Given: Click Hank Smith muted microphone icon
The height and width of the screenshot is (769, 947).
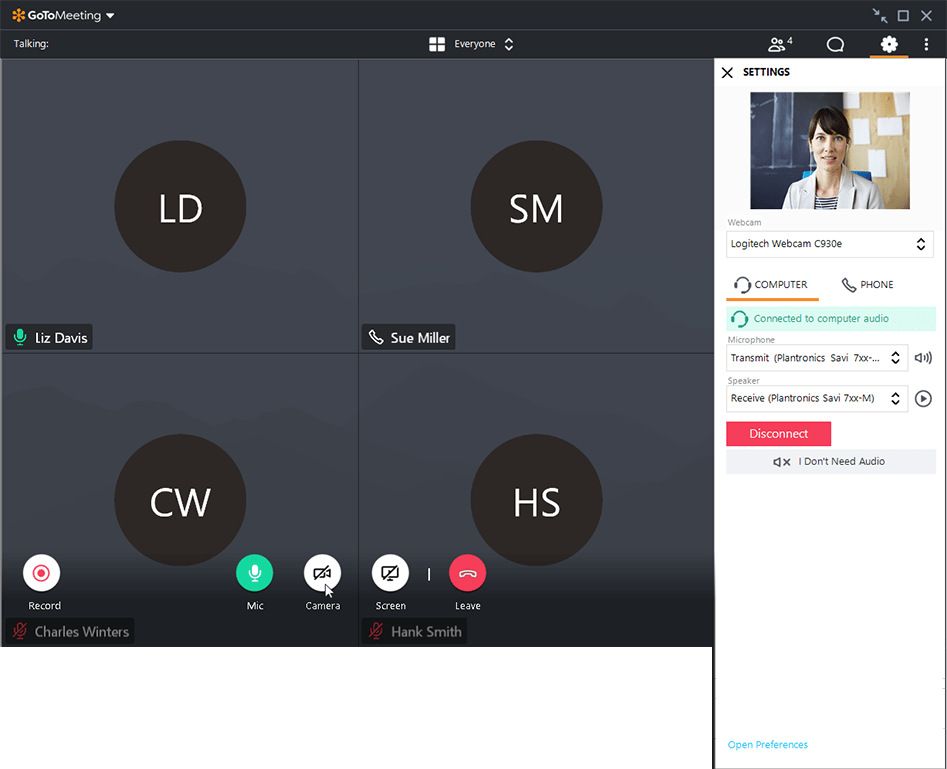Looking at the screenshot, I should [x=376, y=631].
